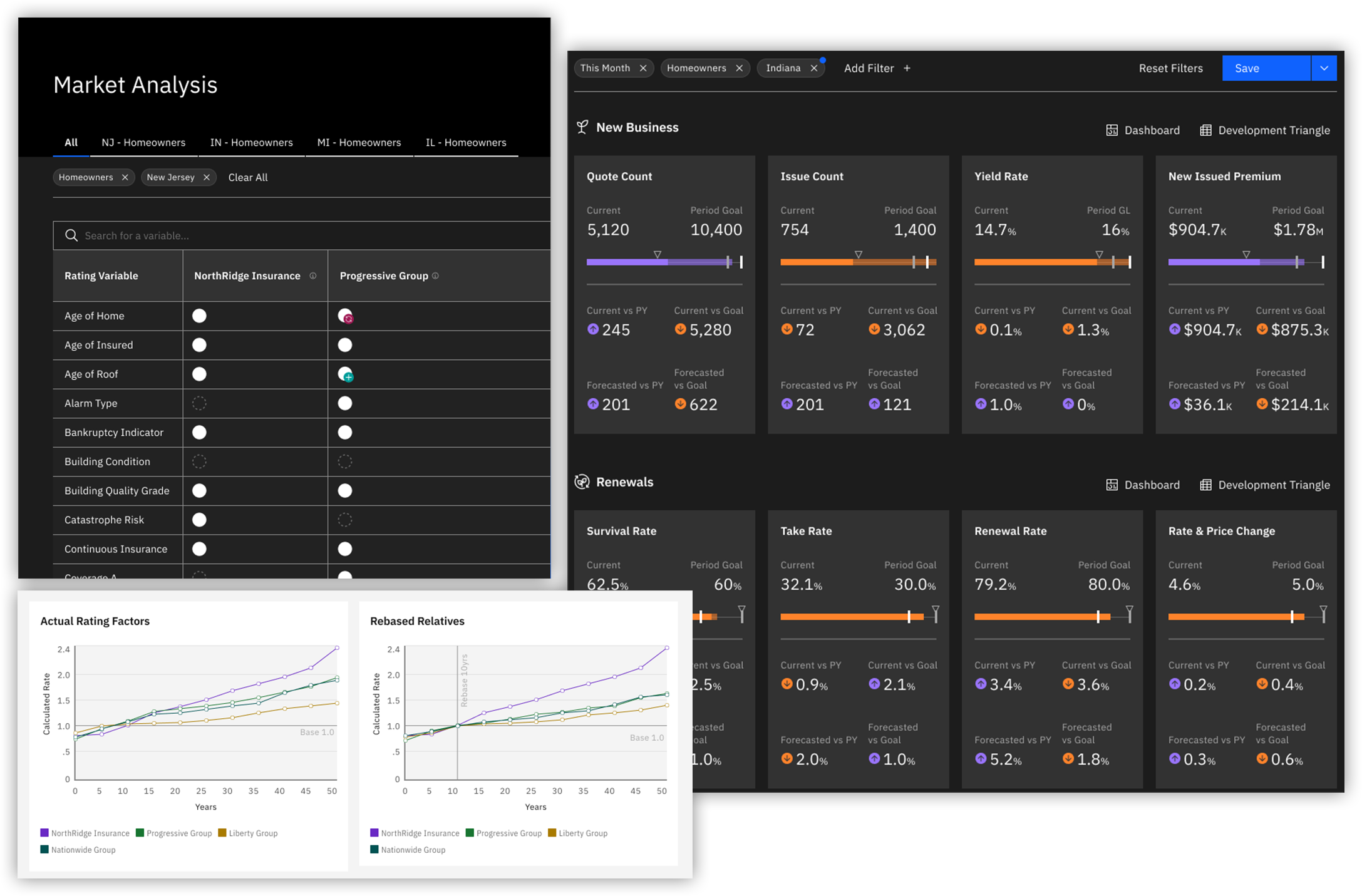The image size is (1362, 896).
Task: Click the Renewals section icon
Action: click(x=582, y=482)
